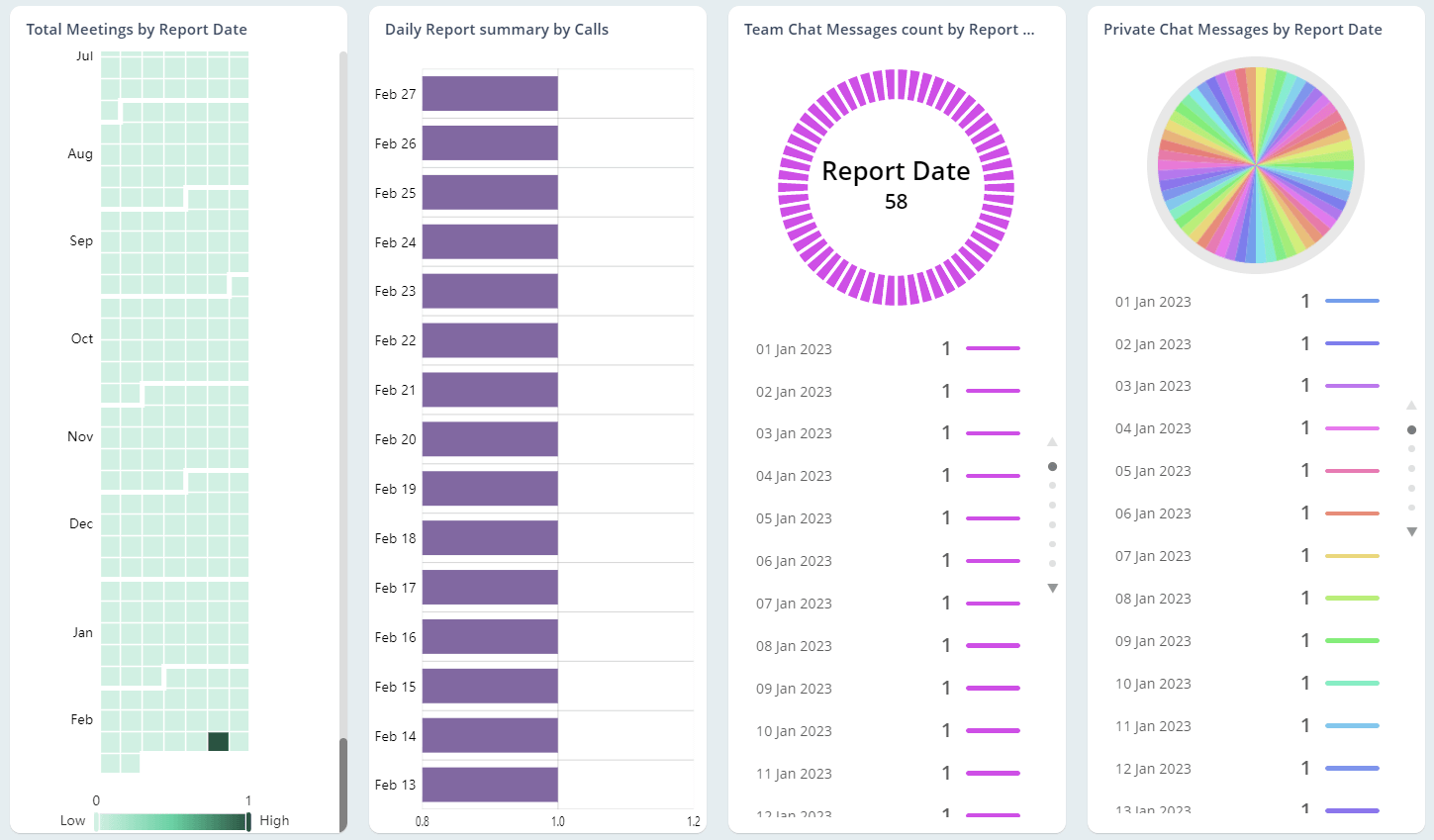
Task: Click the dark green February heatmap cell
Action: click(x=217, y=739)
